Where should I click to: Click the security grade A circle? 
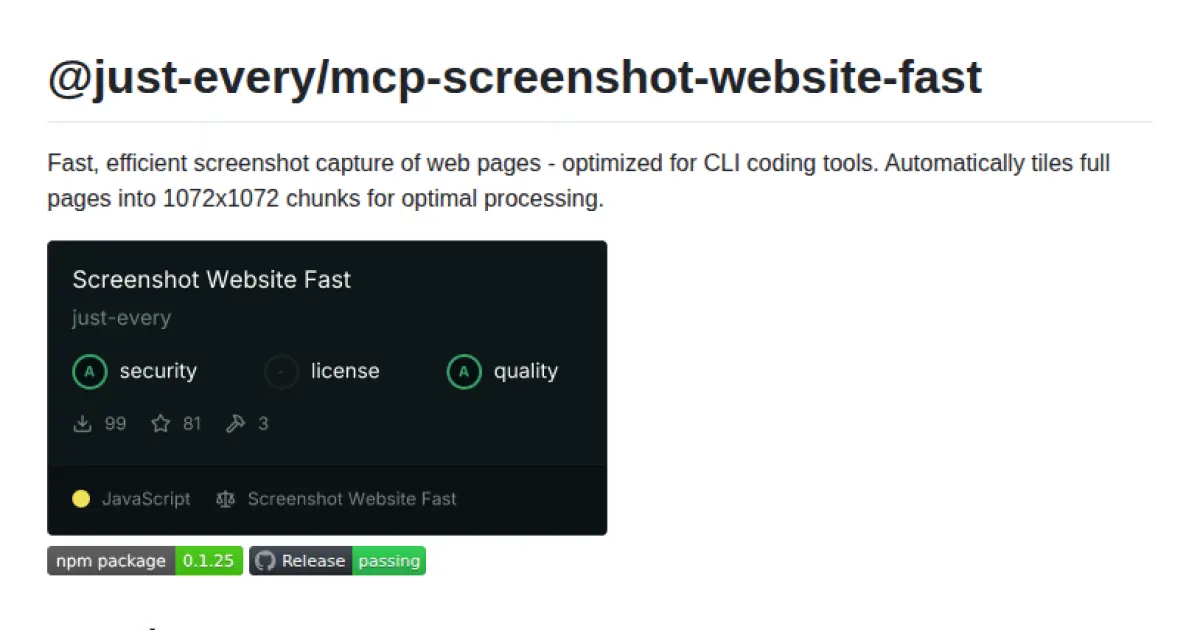coord(89,371)
